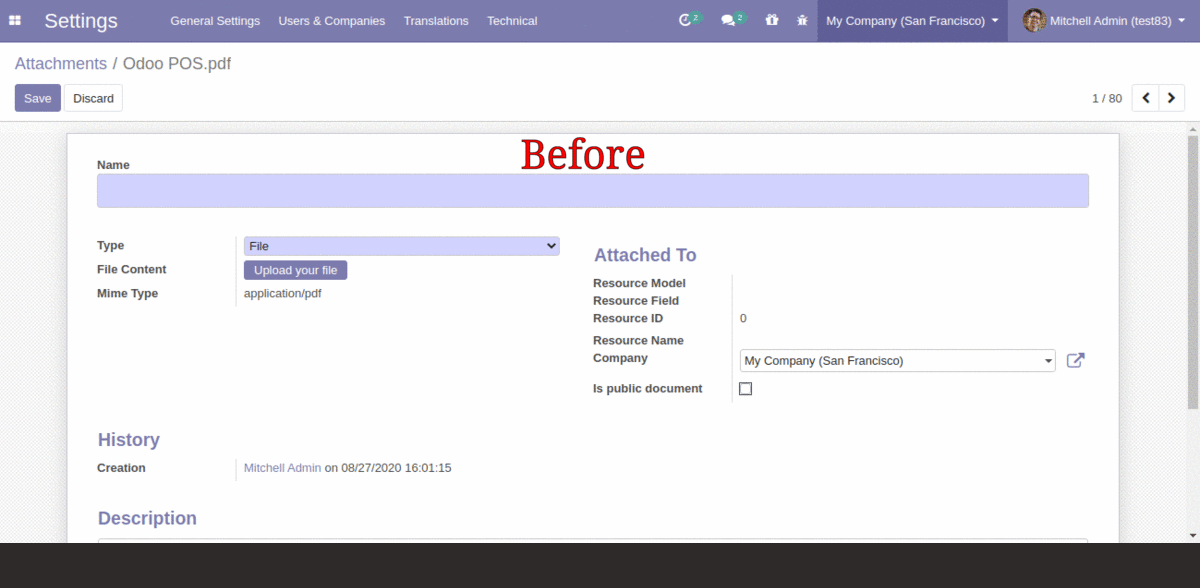Tick the Is public document checkbox
Viewport: 1200px width, 588px height.
pos(745,389)
